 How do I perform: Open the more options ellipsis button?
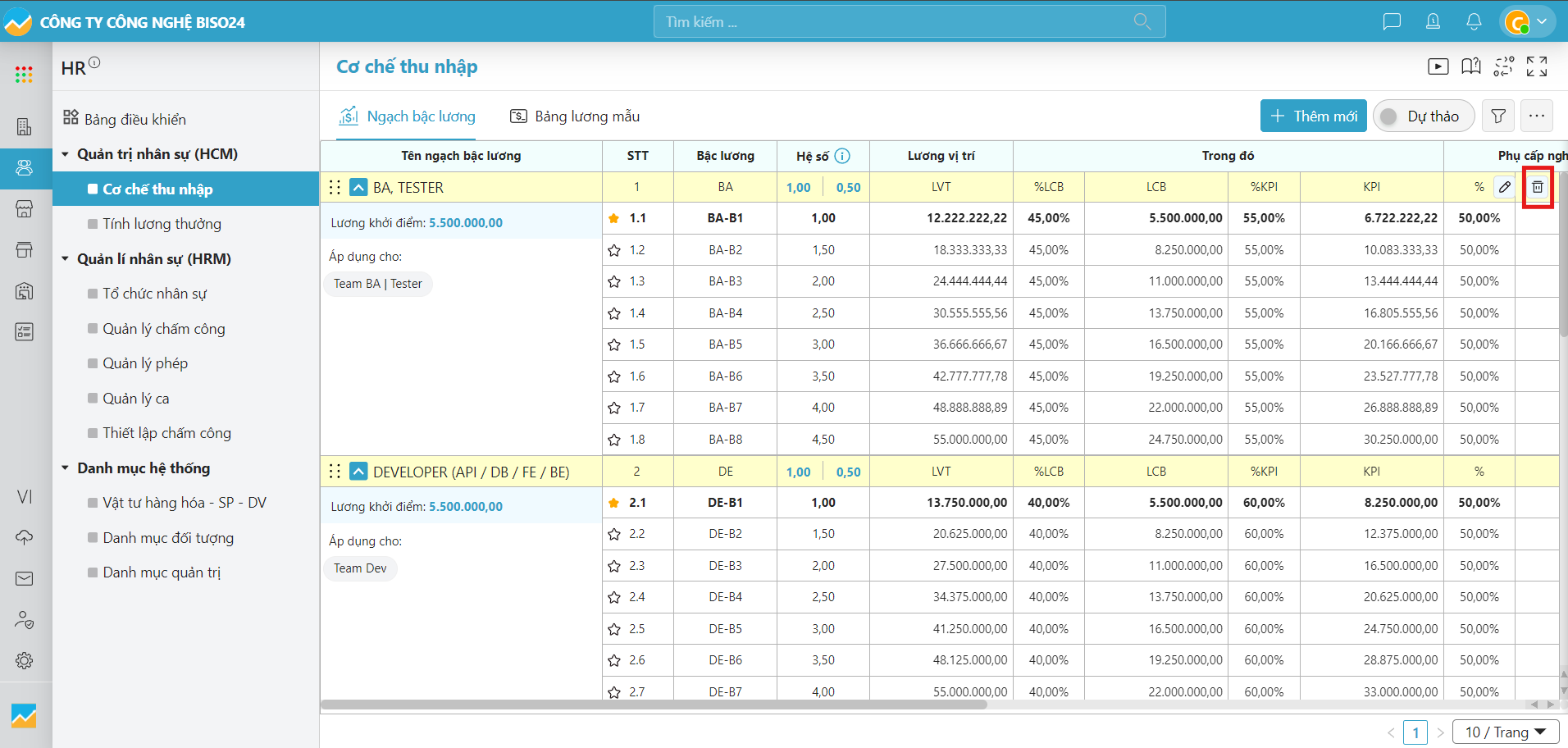(x=1537, y=116)
